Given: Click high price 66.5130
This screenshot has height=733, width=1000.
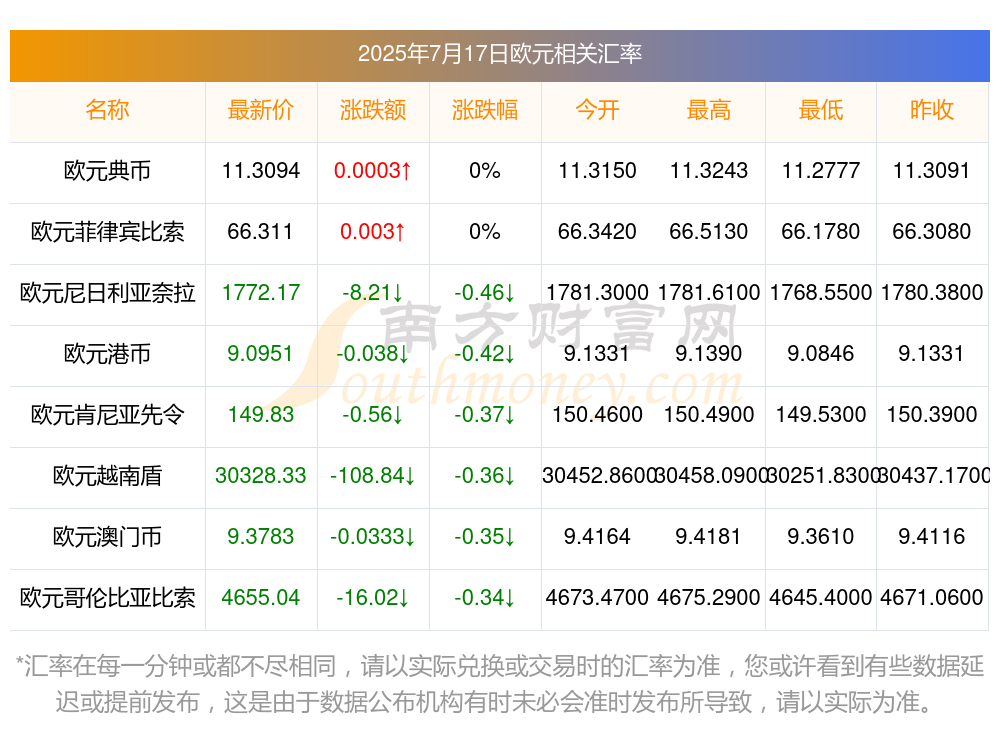Looking at the screenshot, I should tap(709, 232).
